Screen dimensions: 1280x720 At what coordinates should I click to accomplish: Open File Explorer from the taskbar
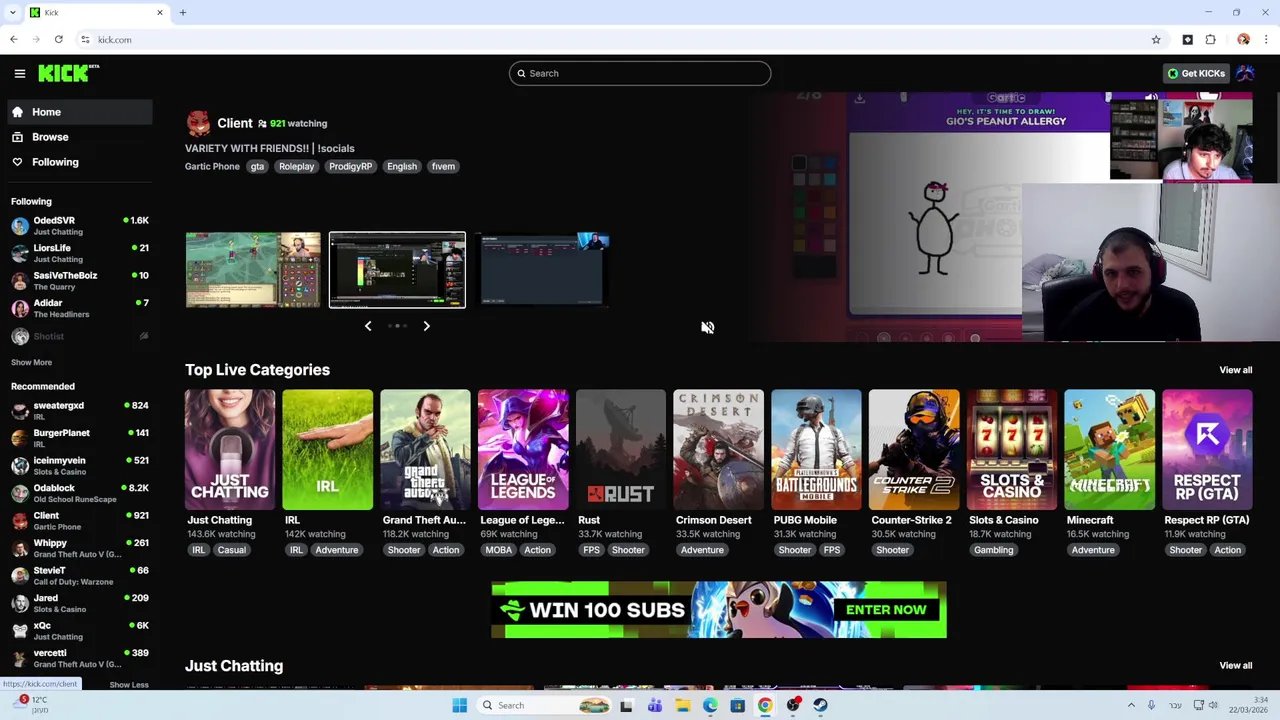tap(682, 705)
